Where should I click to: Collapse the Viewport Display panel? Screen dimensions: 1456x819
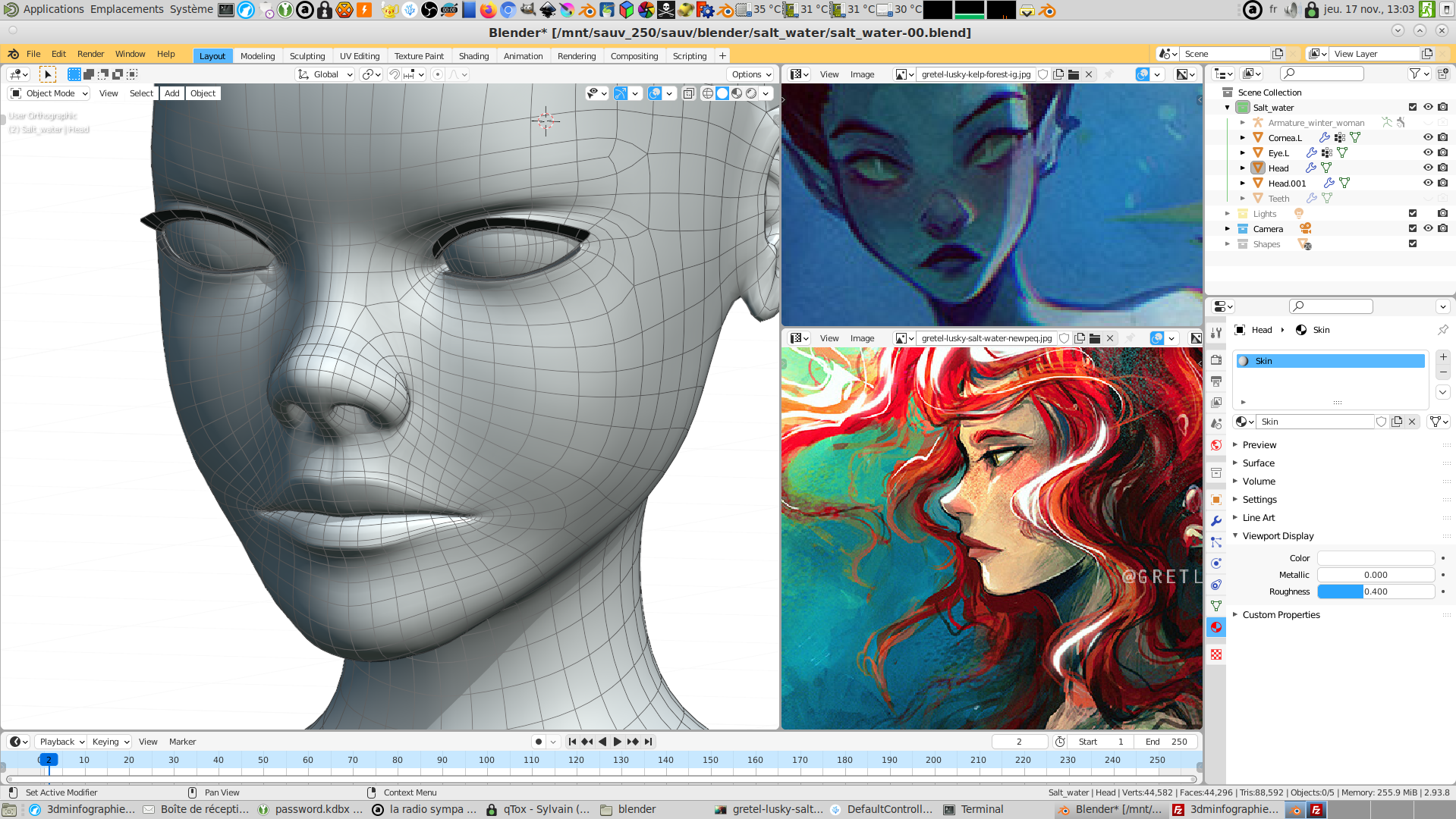coord(1278,536)
